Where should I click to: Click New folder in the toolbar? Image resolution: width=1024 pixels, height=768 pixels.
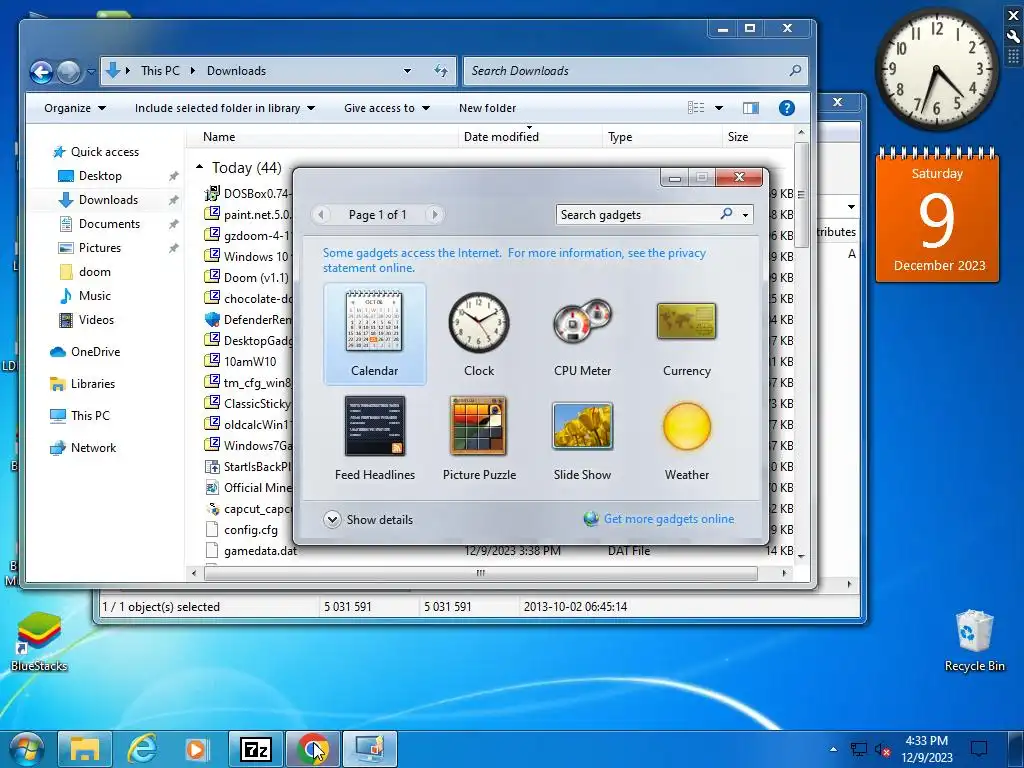pyautogui.click(x=487, y=108)
